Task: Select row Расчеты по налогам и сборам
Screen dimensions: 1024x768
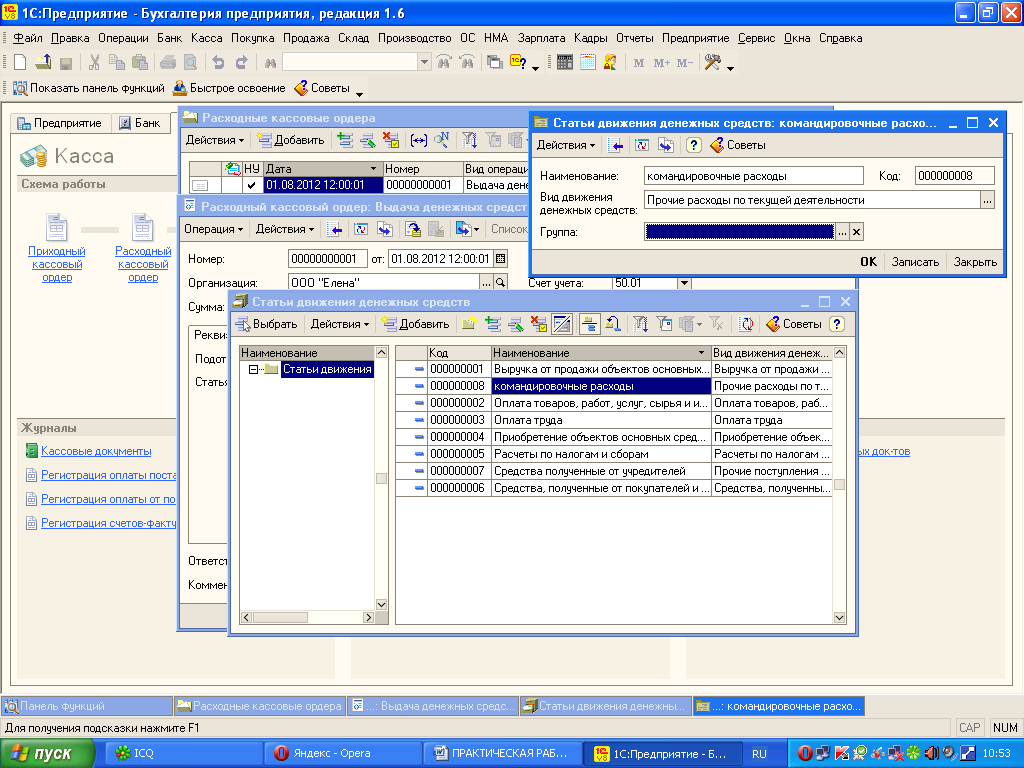Action: [614, 454]
